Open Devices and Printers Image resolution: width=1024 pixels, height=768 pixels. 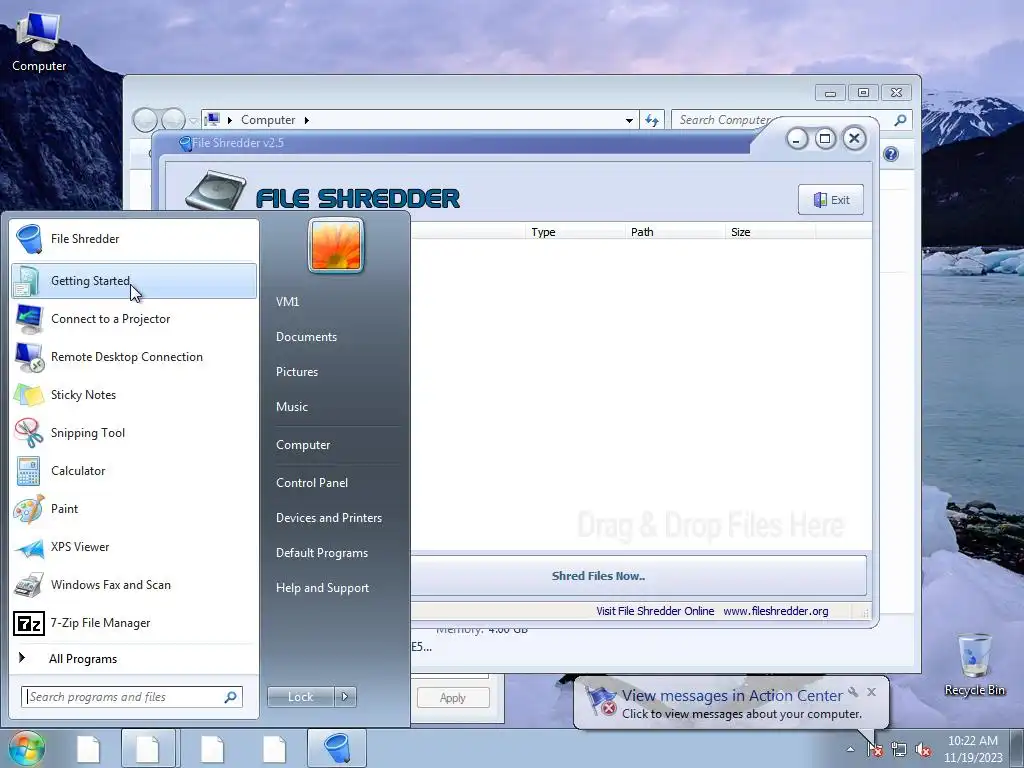(x=329, y=518)
